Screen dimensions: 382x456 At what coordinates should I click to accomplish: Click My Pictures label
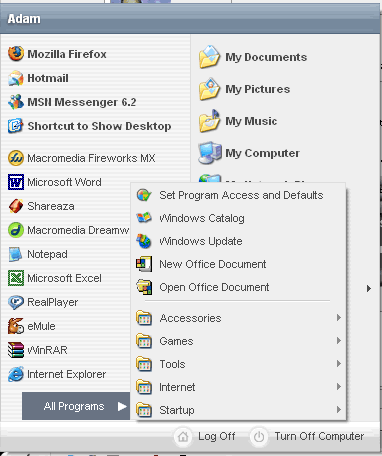pyautogui.click(x=257, y=89)
